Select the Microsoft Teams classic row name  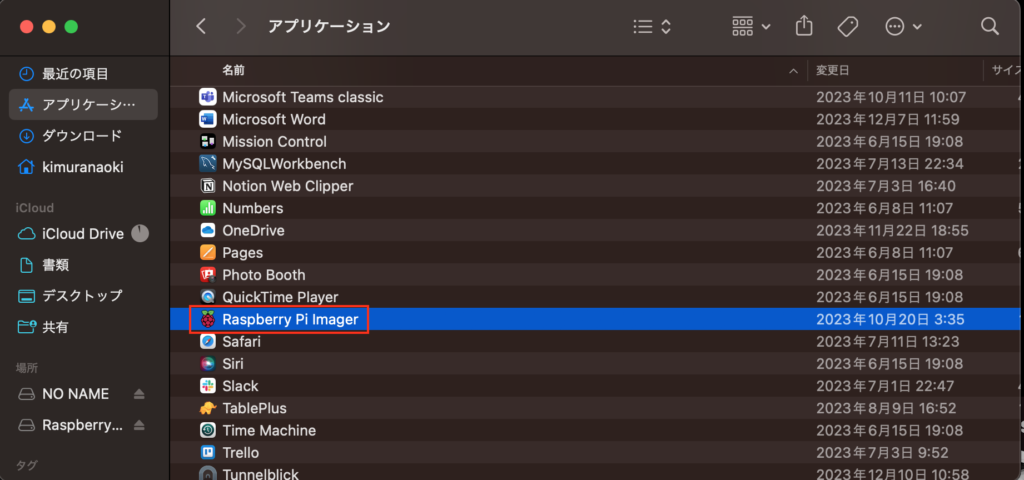click(x=302, y=97)
